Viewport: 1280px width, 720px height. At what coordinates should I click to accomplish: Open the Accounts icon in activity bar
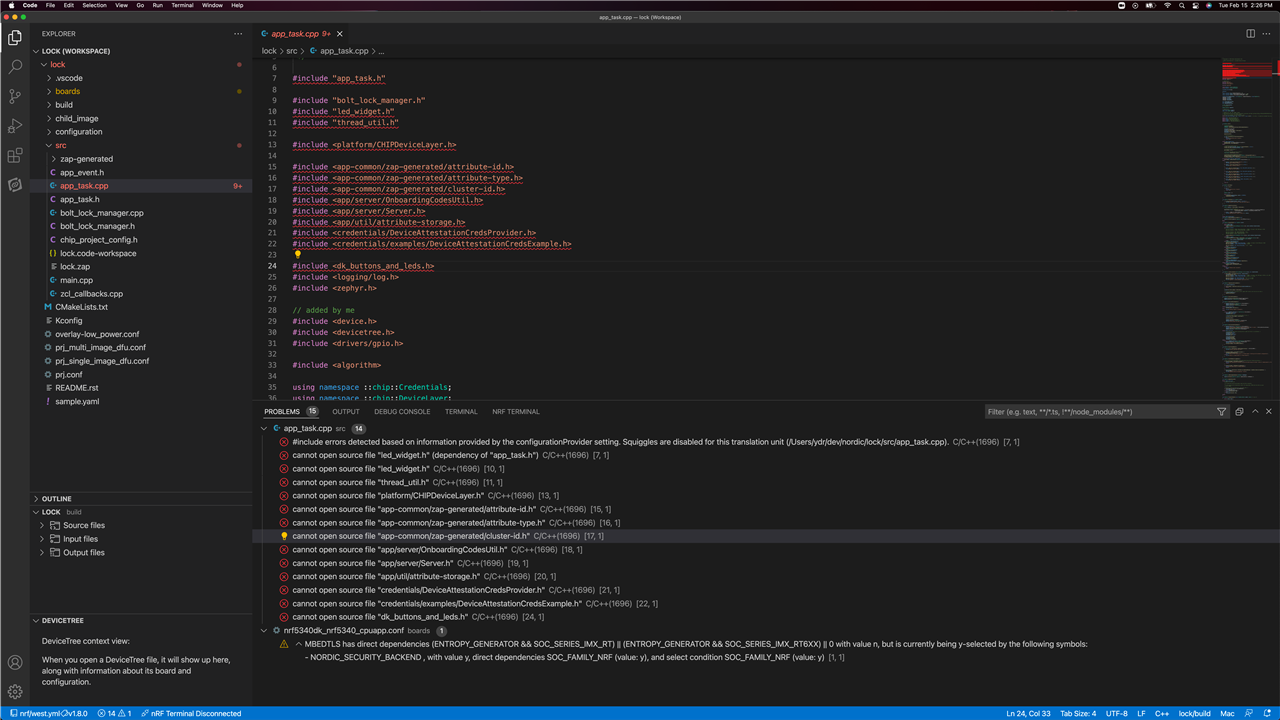pos(15,662)
